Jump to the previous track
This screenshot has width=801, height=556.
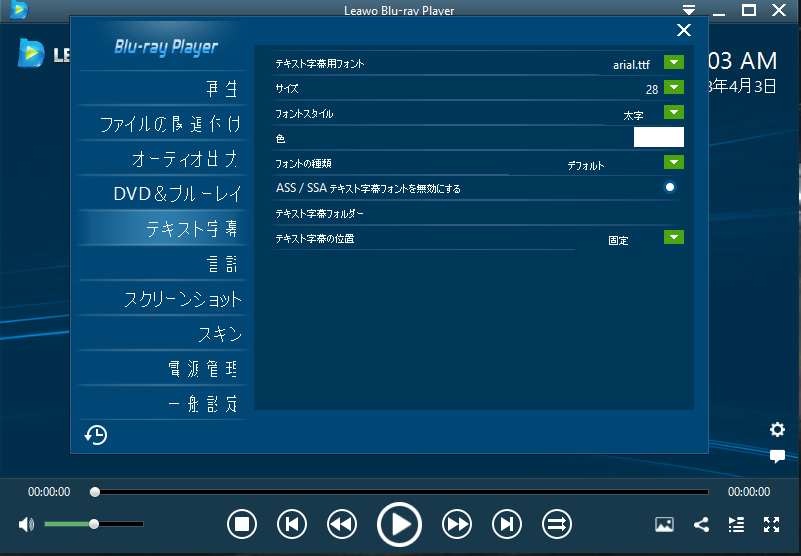[292, 524]
